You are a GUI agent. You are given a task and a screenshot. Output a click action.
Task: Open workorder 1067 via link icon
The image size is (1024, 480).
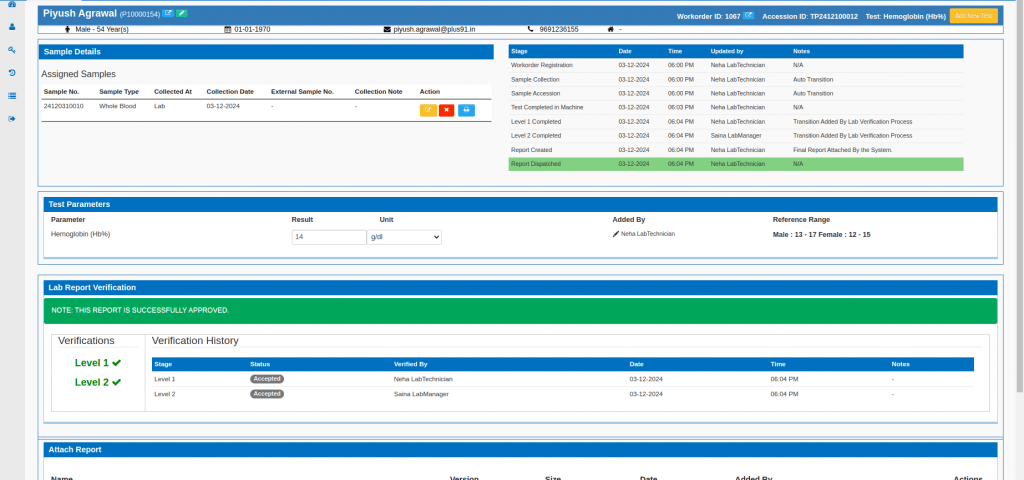click(x=748, y=16)
